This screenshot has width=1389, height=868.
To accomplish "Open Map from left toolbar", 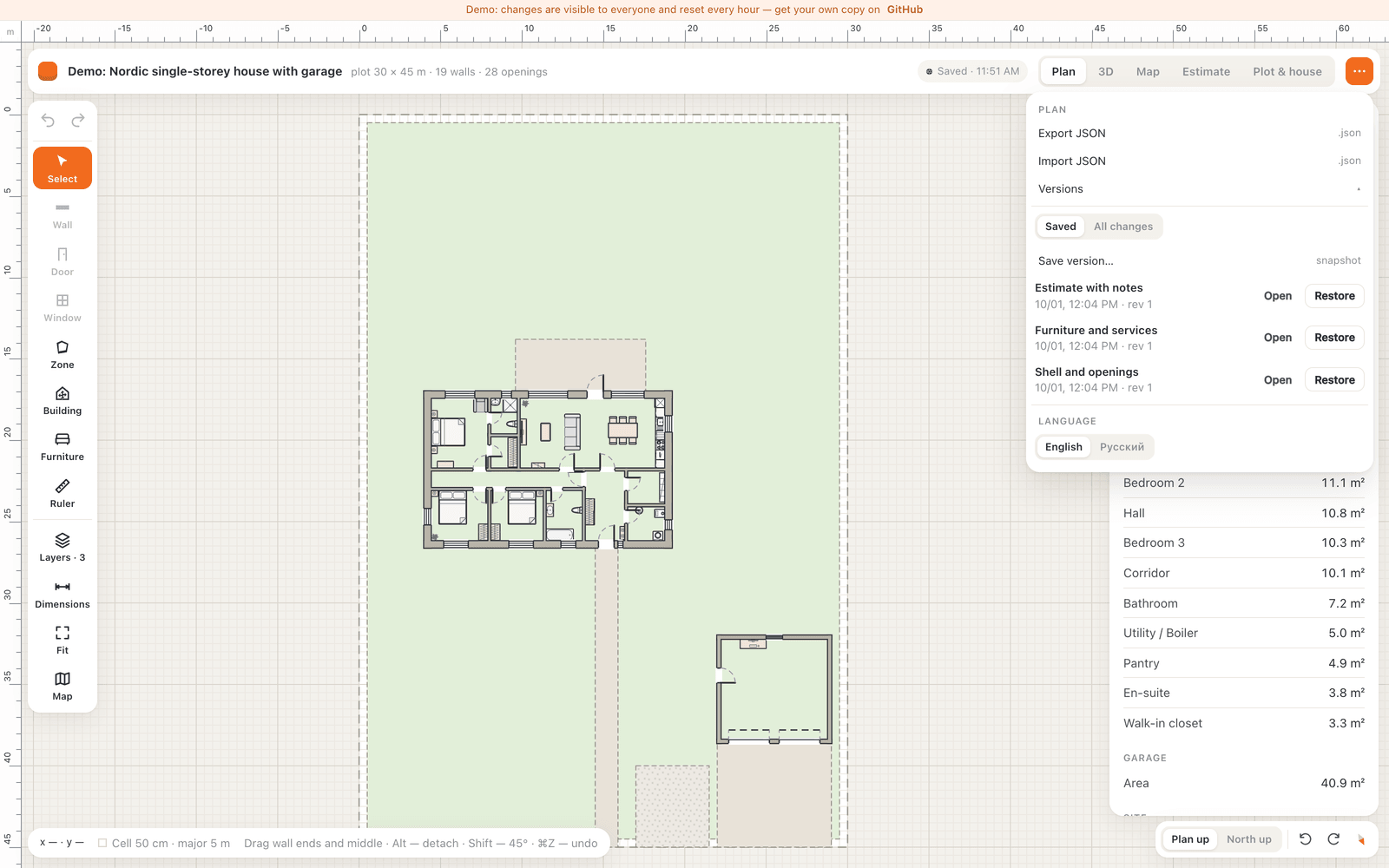I will (63, 686).
